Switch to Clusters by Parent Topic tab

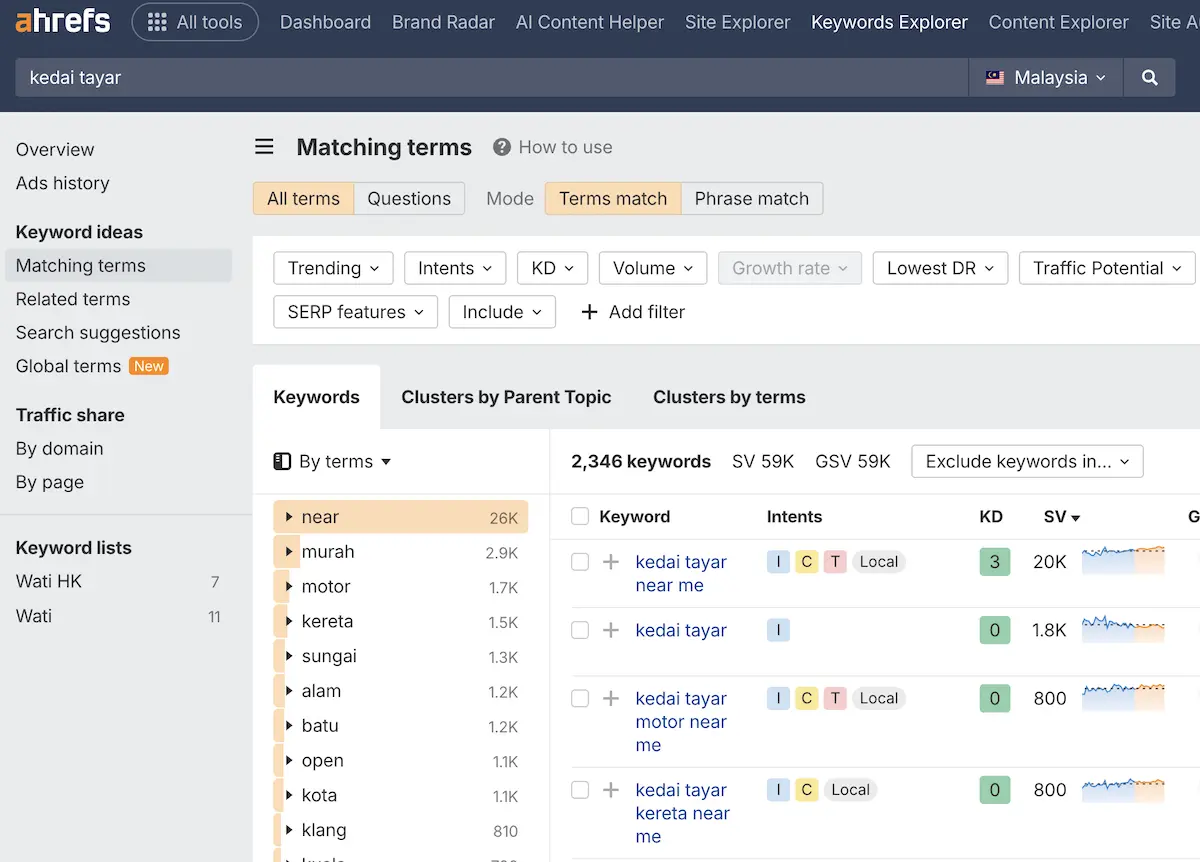tap(506, 397)
